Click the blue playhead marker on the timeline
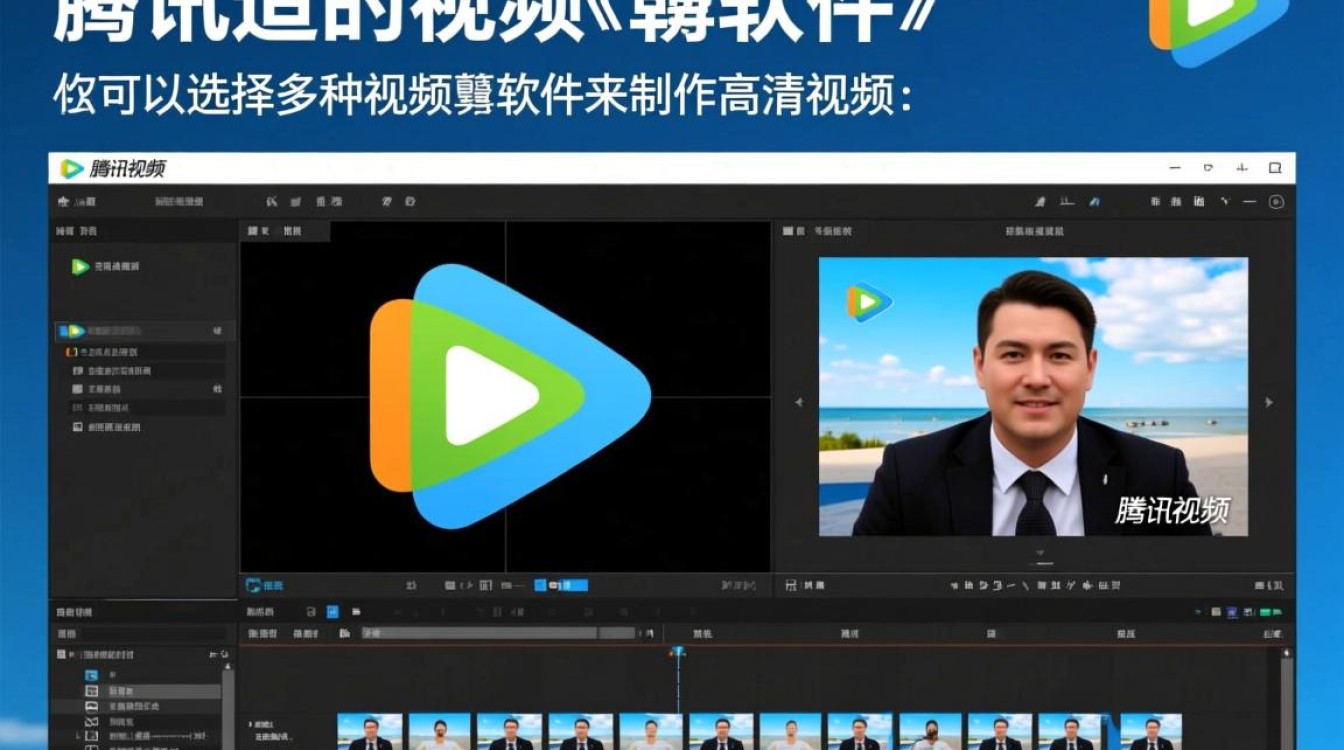 (x=678, y=652)
